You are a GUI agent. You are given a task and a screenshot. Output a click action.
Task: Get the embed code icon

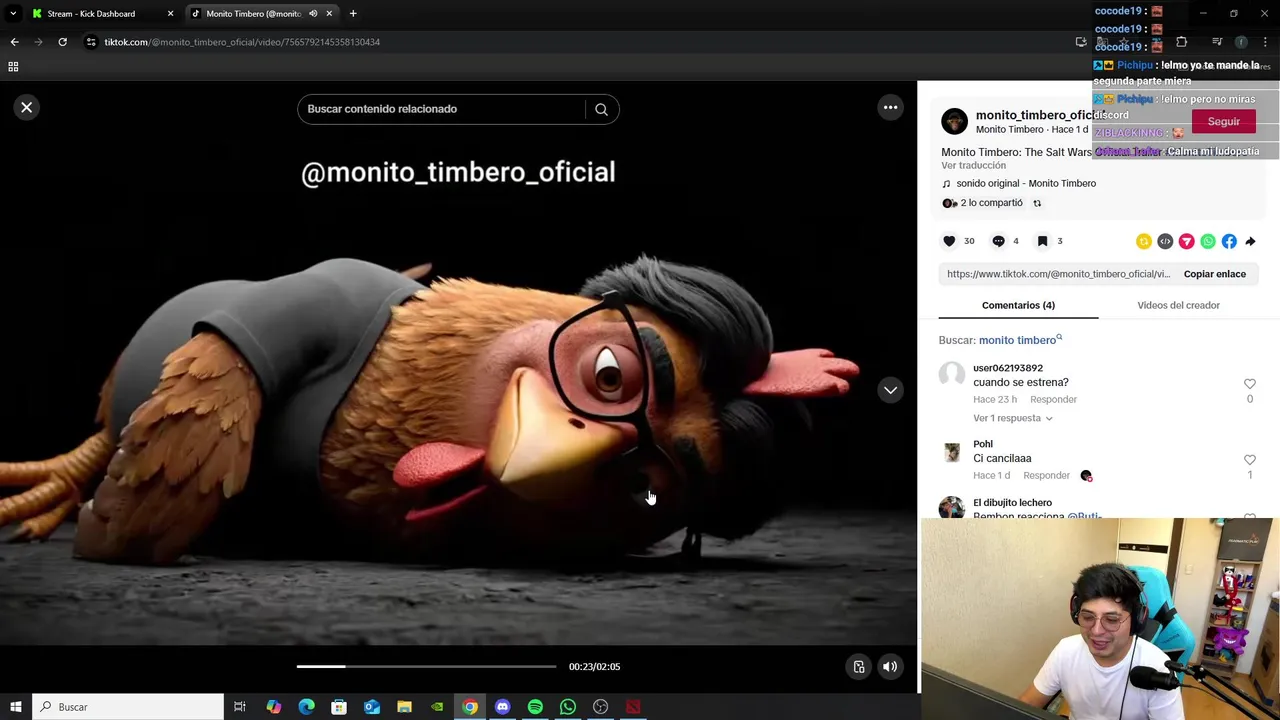[1165, 241]
